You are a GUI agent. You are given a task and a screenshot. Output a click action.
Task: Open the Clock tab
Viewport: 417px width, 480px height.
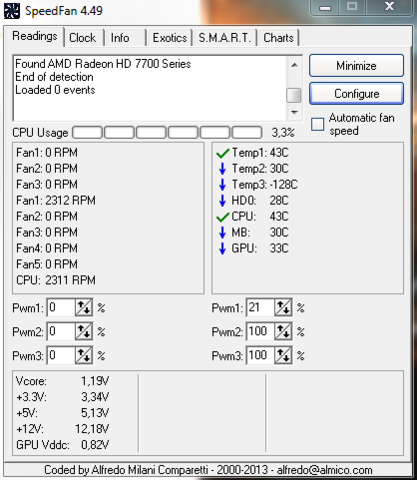[x=82, y=38]
